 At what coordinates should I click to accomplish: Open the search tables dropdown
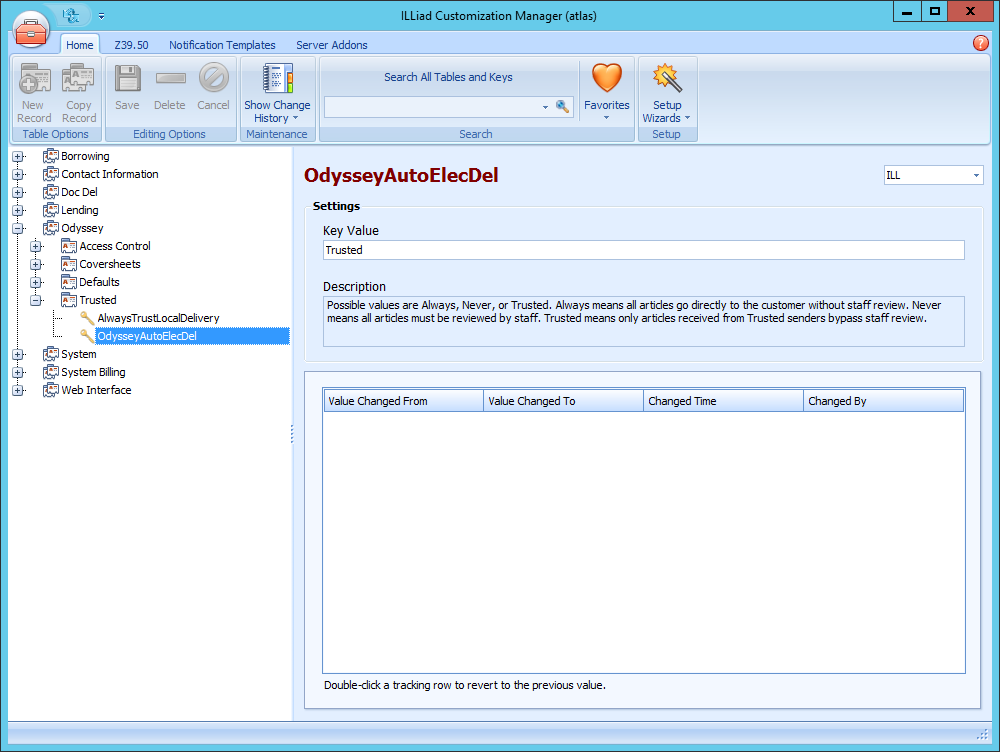(545, 105)
